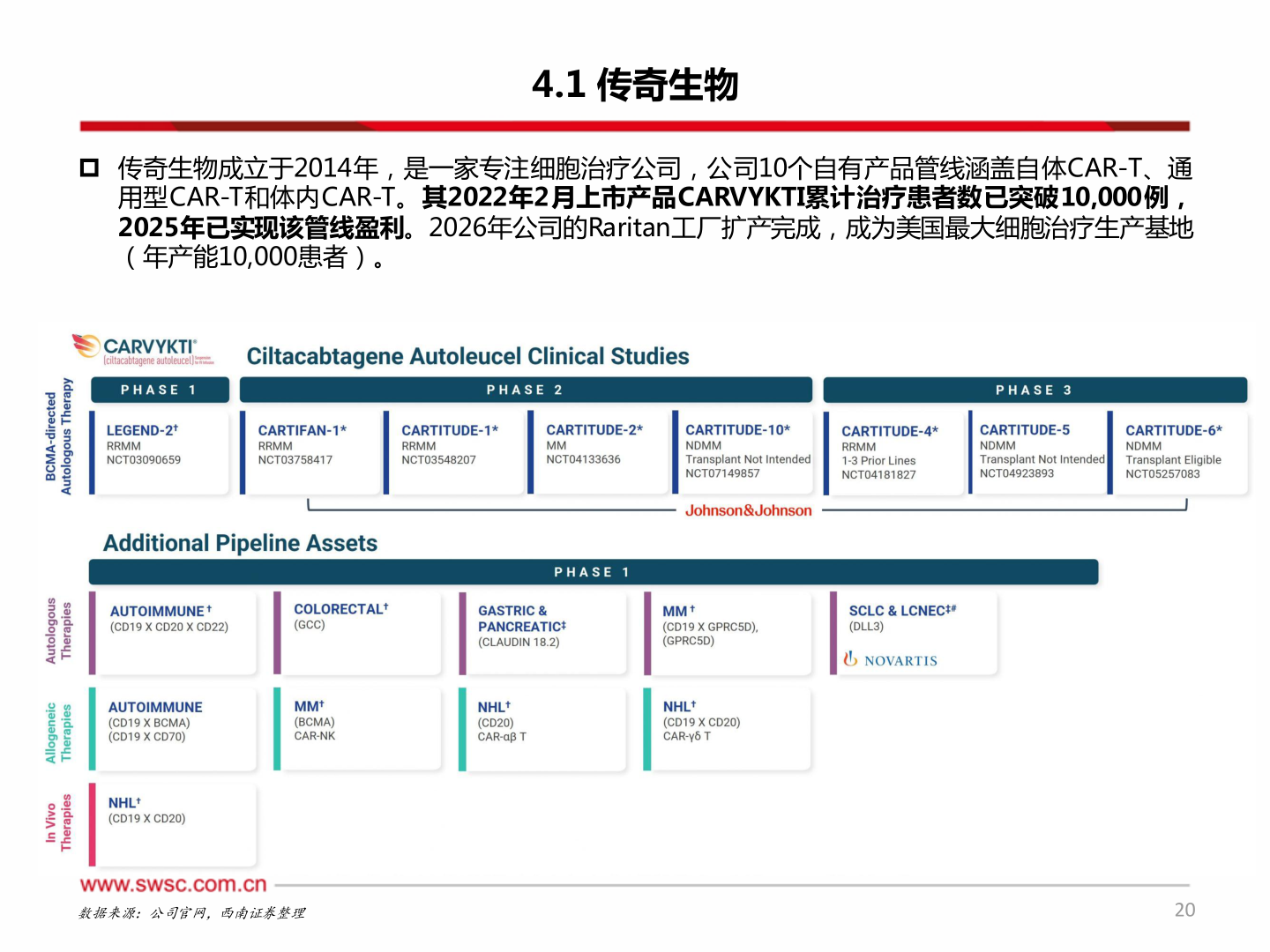Select the LEGEND-2 study card
The image size is (1270, 952).
[x=160, y=451]
